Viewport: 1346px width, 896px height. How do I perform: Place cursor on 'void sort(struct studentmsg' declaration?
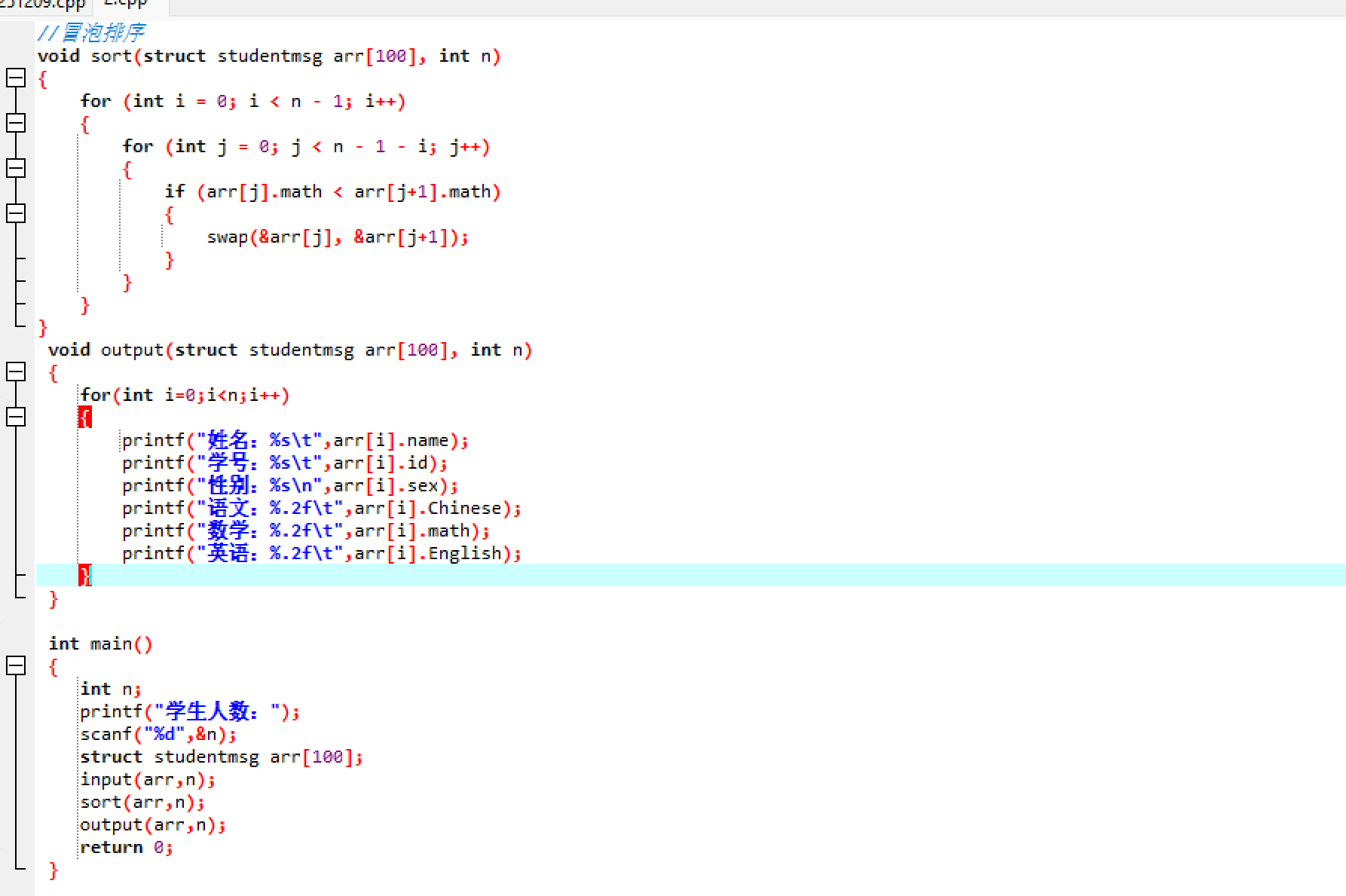pyautogui.click(x=269, y=57)
